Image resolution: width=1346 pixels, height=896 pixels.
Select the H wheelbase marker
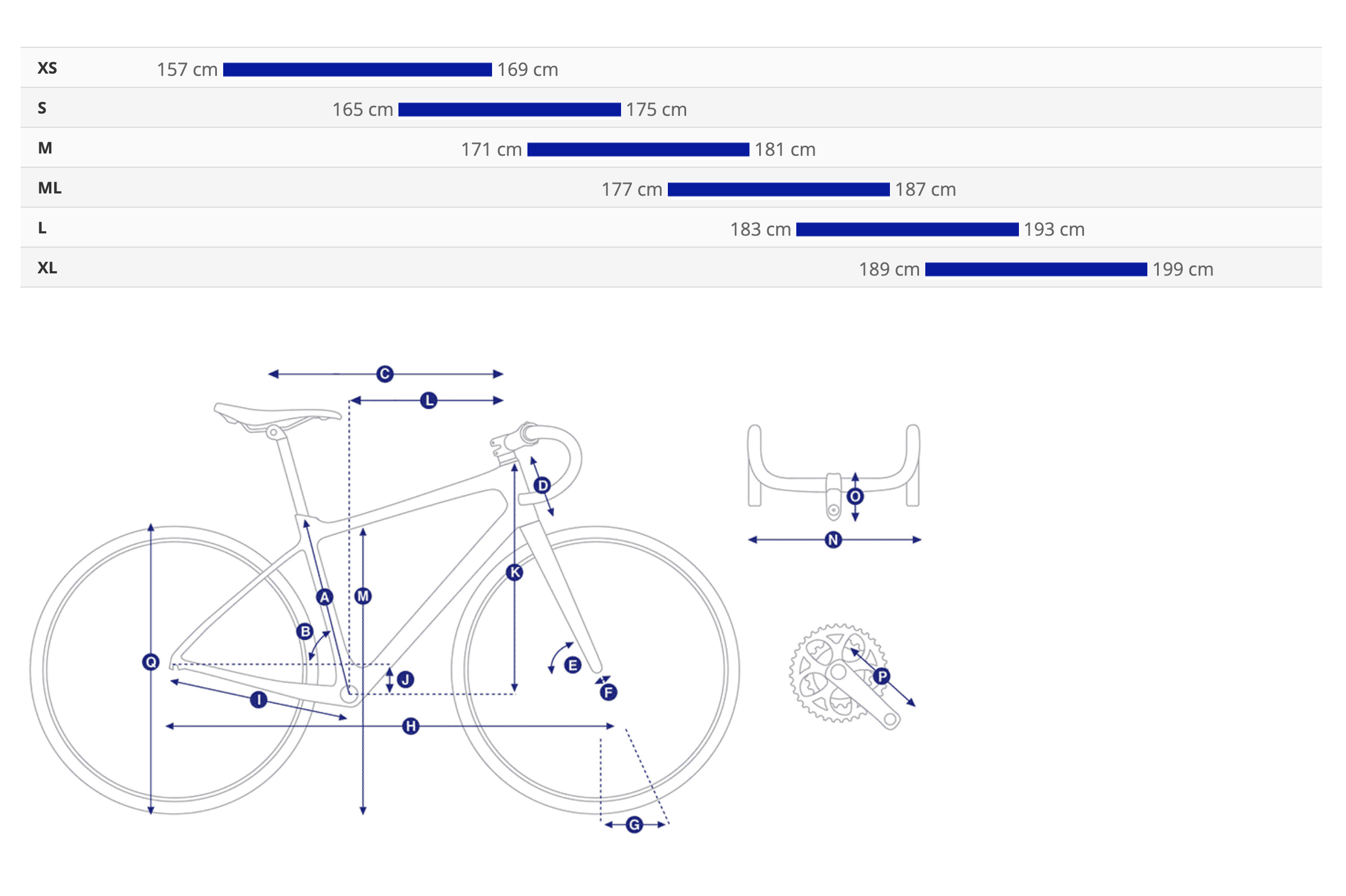(x=410, y=727)
